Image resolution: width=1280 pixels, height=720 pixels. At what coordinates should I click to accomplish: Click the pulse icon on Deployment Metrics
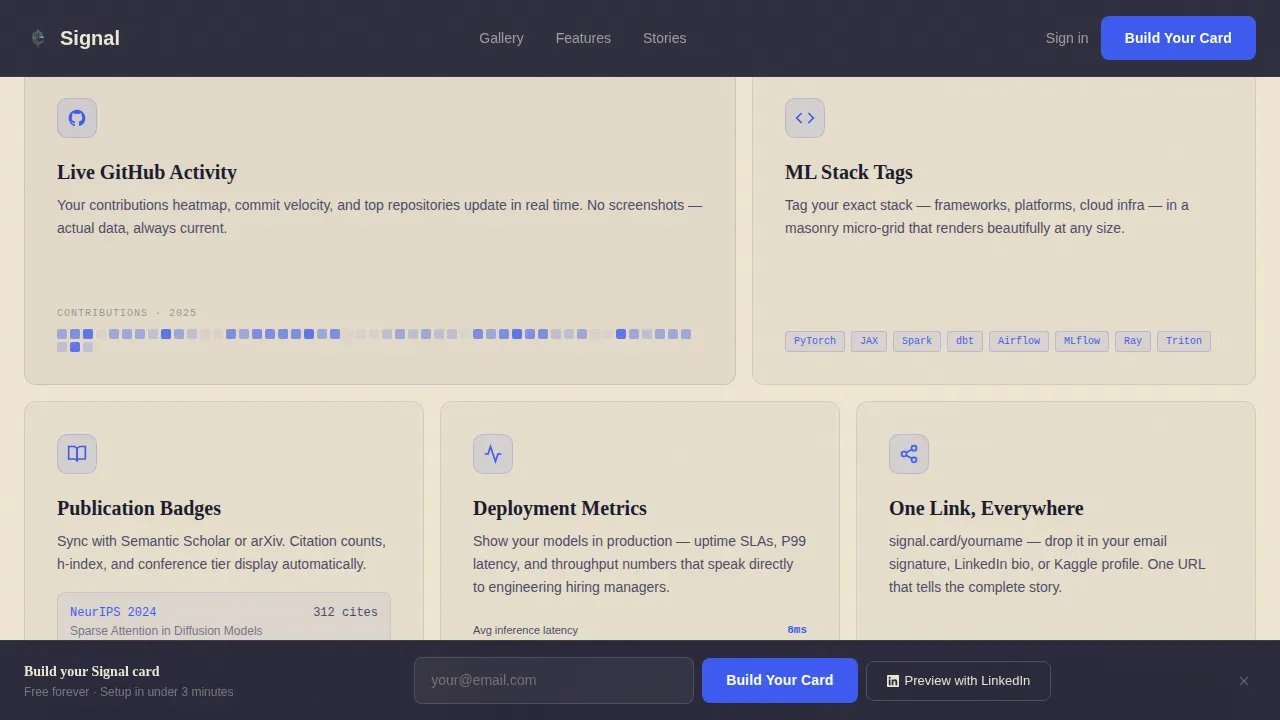click(493, 454)
